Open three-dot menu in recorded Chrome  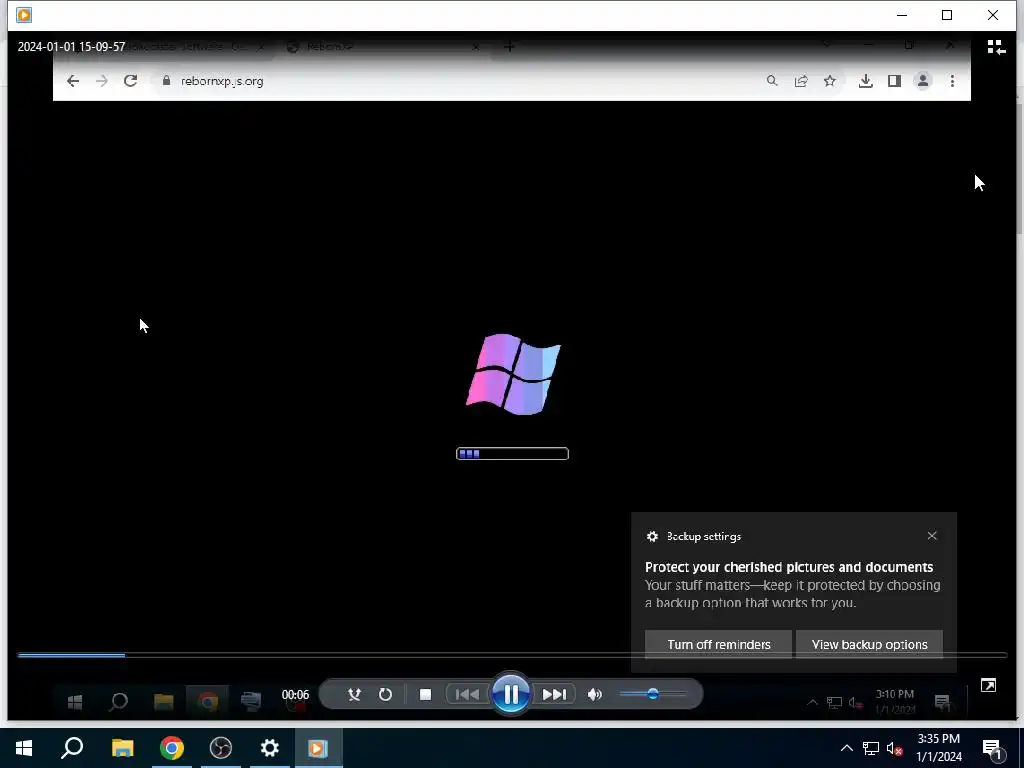[952, 81]
